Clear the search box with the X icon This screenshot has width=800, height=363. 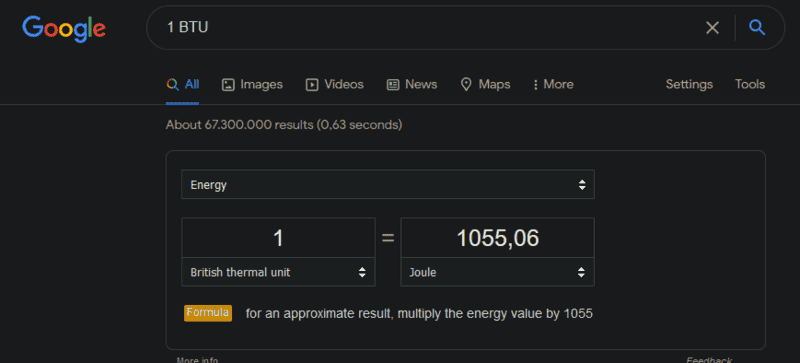pyautogui.click(x=712, y=28)
